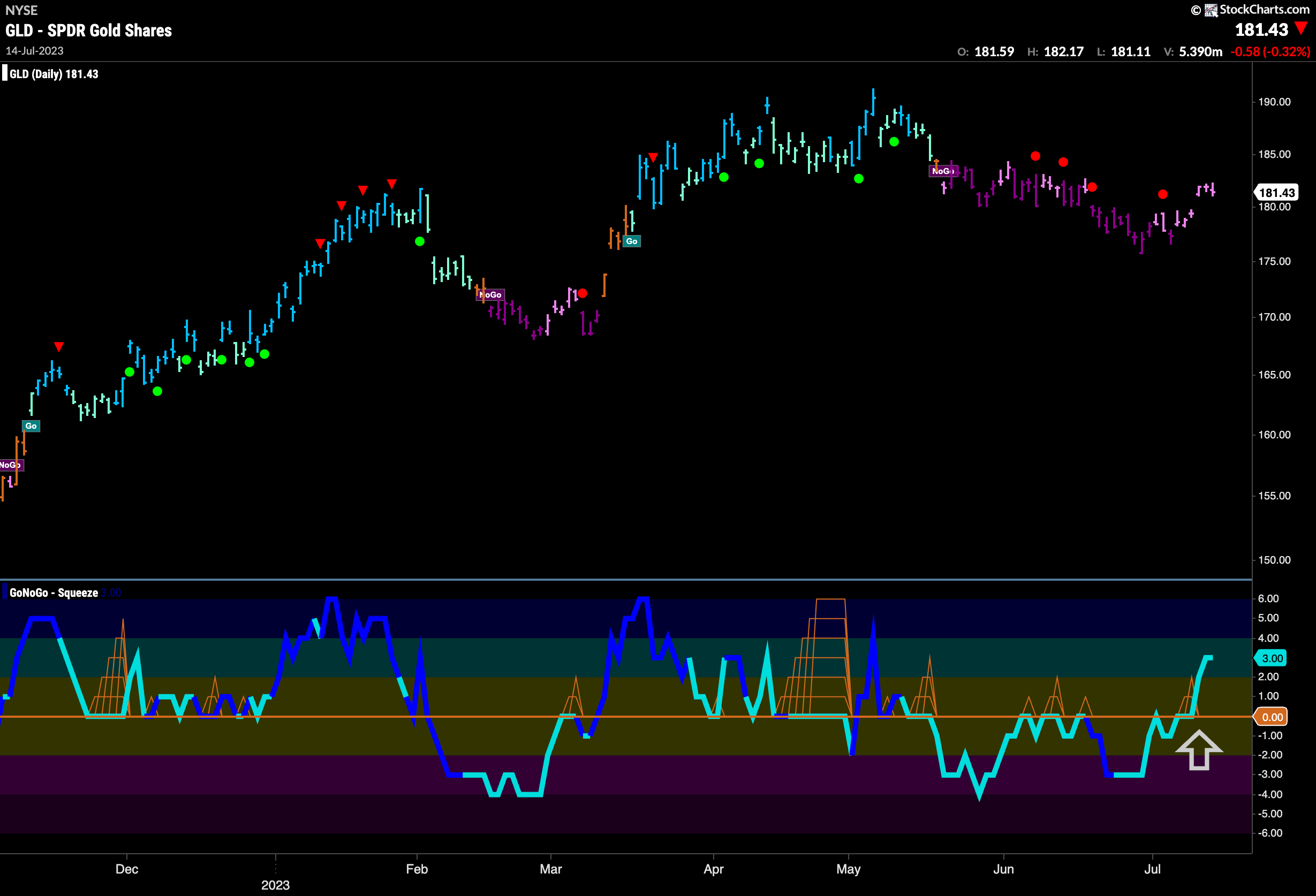Click the 185.00 price axis label
The height and width of the screenshot is (896, 1316).
1275,154
